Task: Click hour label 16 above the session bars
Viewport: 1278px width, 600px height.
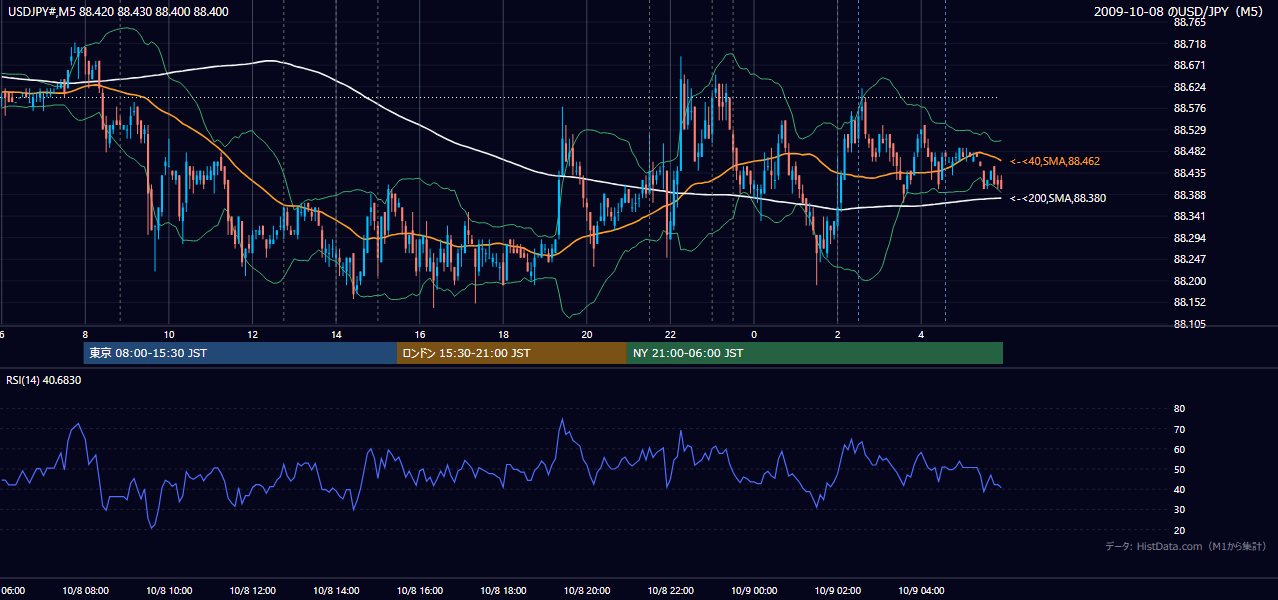Action: coord(420,334)
